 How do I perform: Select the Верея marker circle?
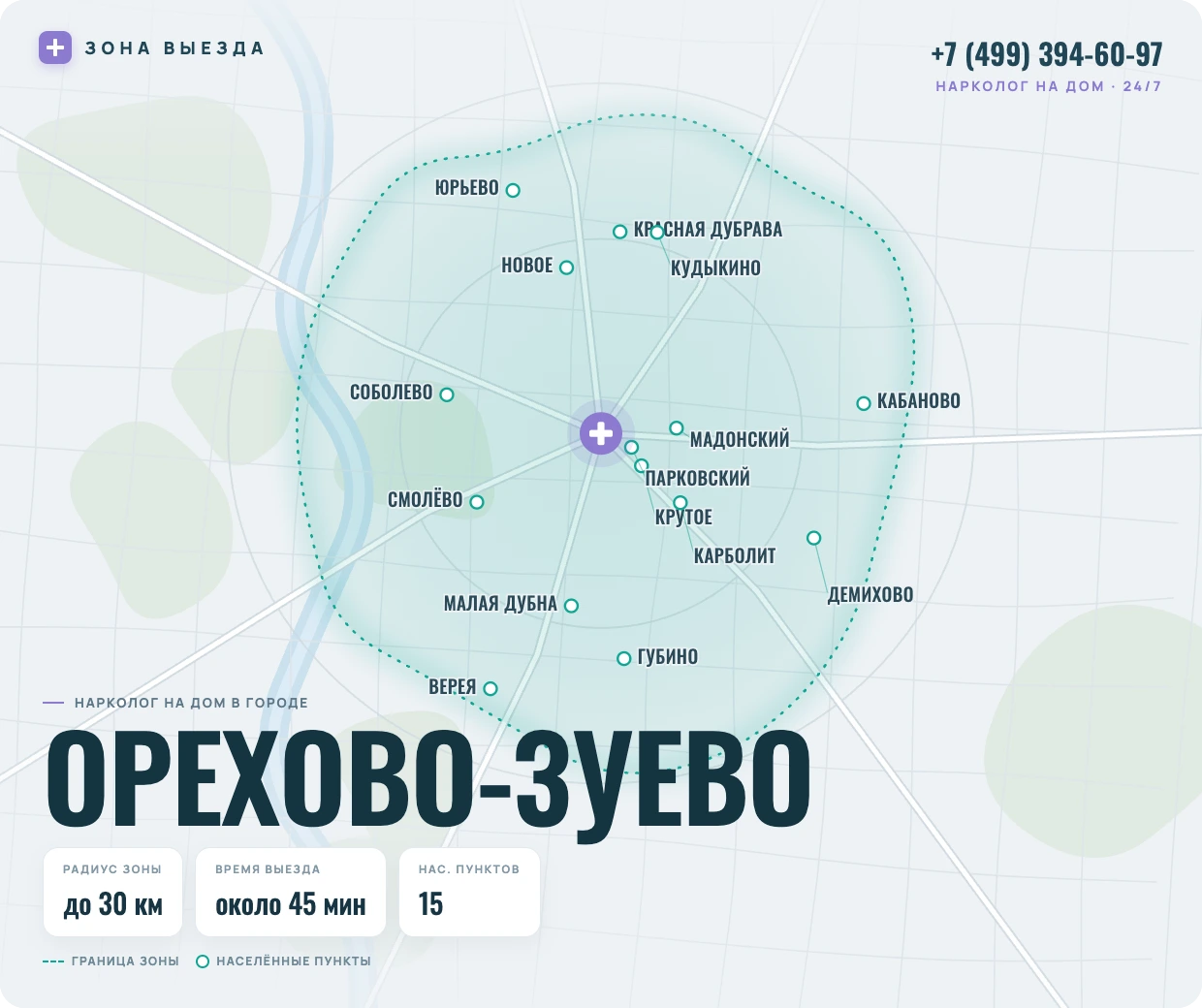click(490, 688)
